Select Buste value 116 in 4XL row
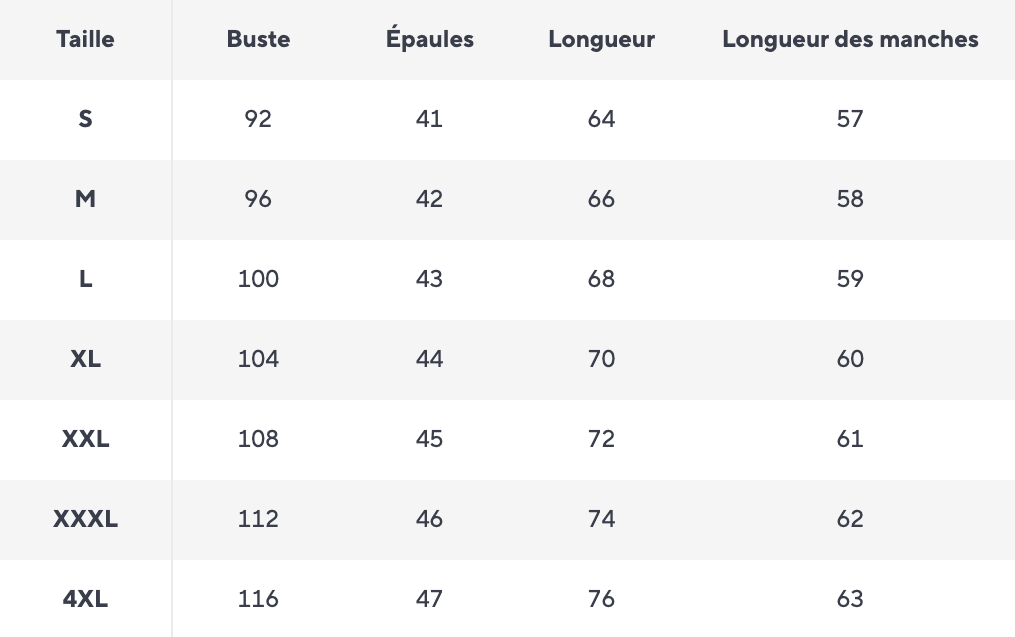The image size is (1015, 637). click(258, 599)
